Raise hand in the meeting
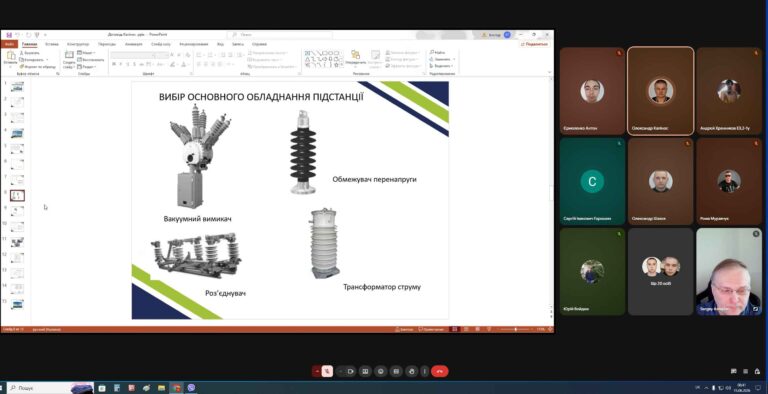Viewport: 768px width, 394px height. [411, 371]
